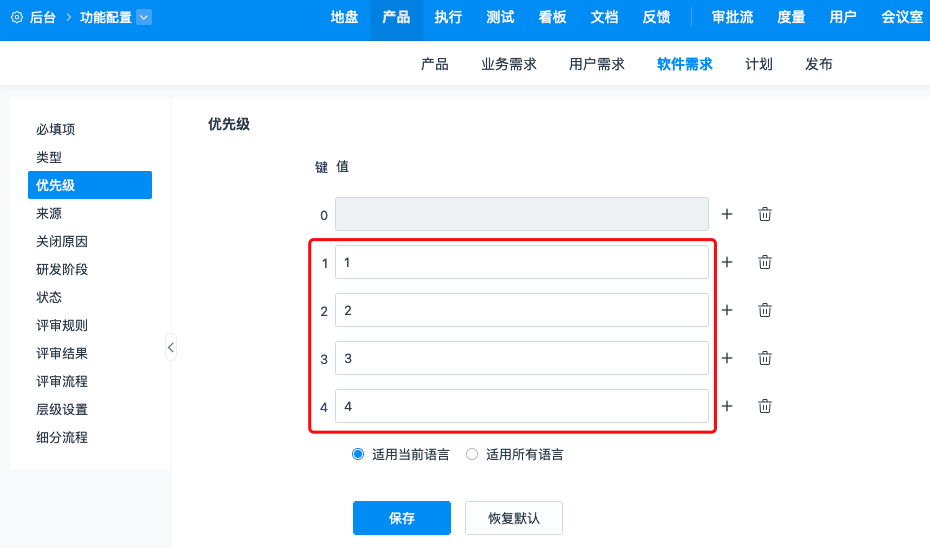930x548 pixels.
Task: Switch to the 用户需求 tab
Action: click(596, 64)
